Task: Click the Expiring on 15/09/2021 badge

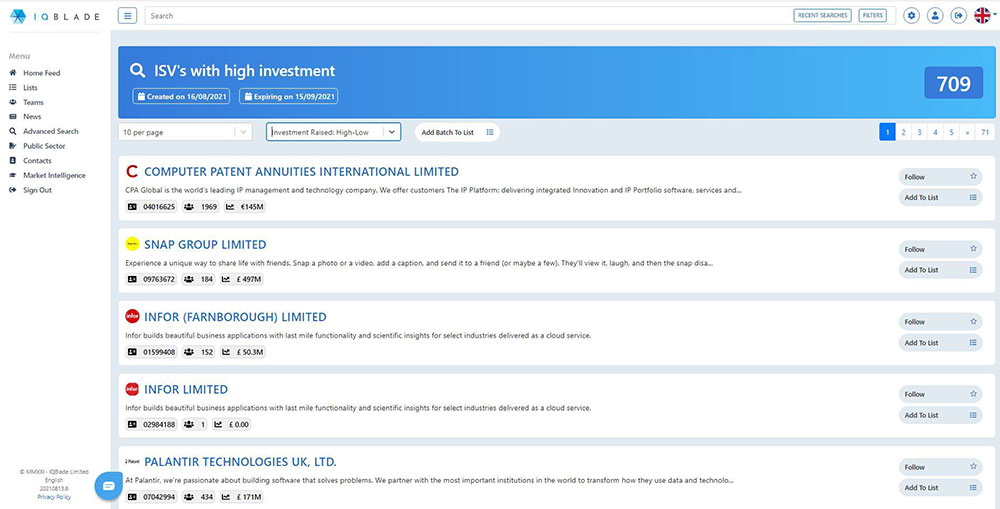Action: point(289,96)
